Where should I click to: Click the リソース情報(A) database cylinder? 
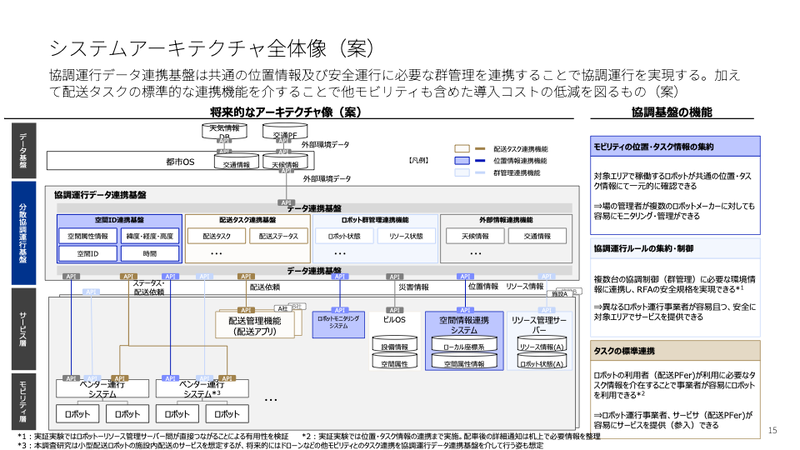tap(541, 346)
